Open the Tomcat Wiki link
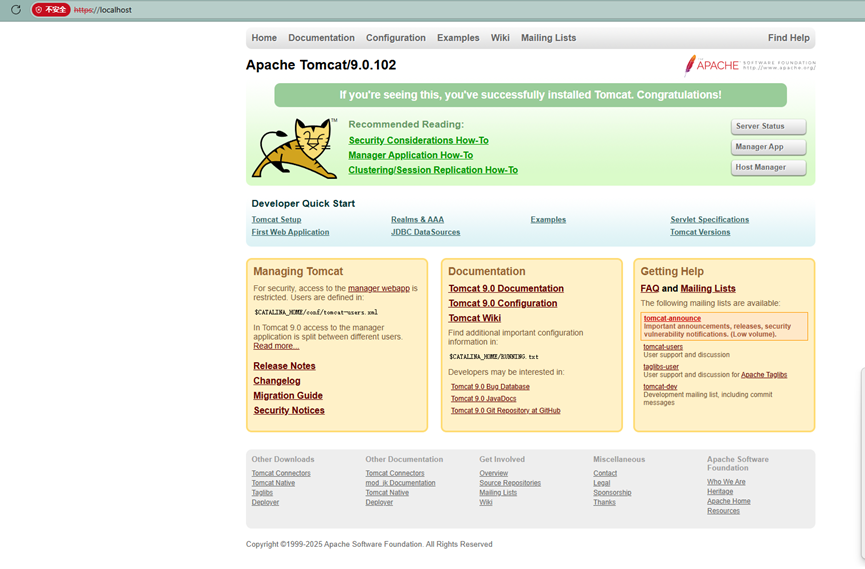The image size is (865, 569). pyautogui.click(x=474, y=318)
